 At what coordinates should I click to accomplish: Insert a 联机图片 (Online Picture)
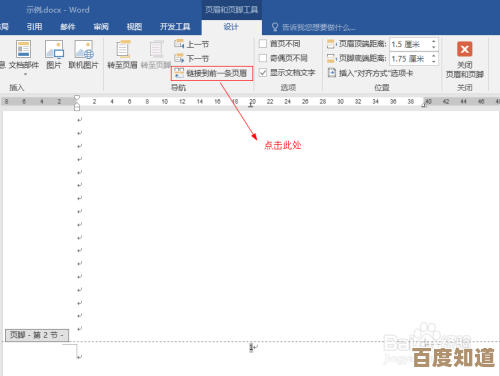(x=84, y=55)
